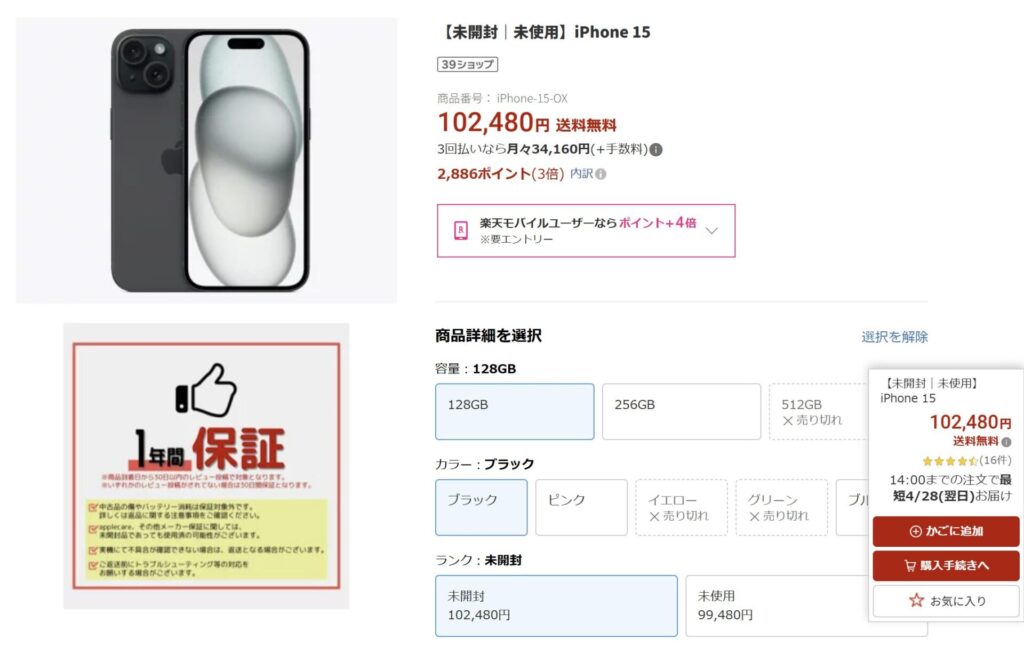Select the 256GB capacity option
The width and height of the screenshot is (1024, 646).
pos(681,412)
